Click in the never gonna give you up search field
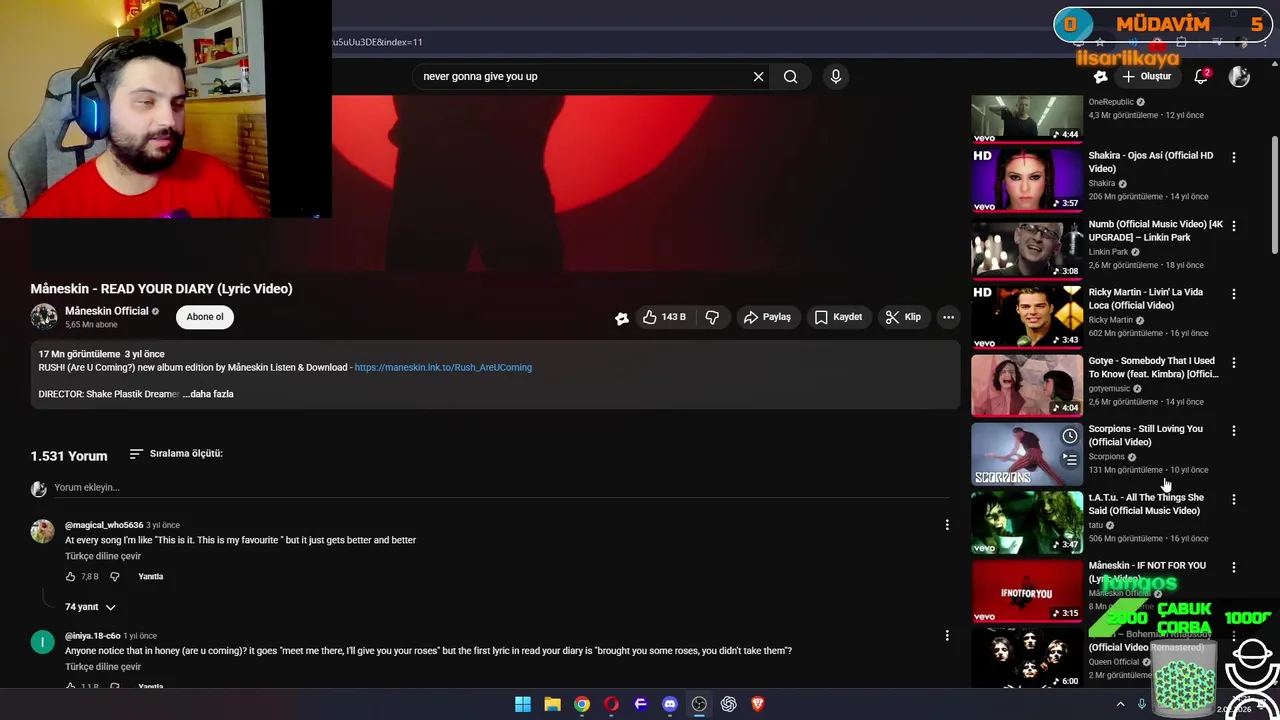This screenshot has width=1280, height=720. [x=580, y=76]
